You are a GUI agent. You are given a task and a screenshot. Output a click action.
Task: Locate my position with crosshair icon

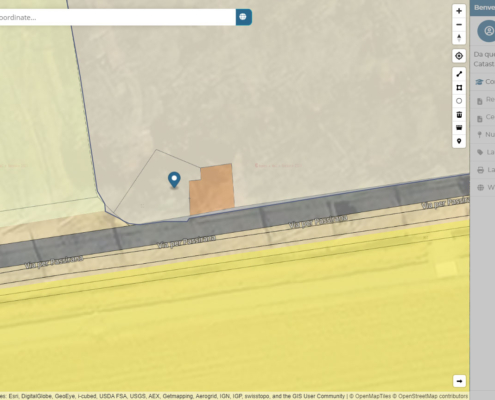pyautogui.click(x=459, y=56)
